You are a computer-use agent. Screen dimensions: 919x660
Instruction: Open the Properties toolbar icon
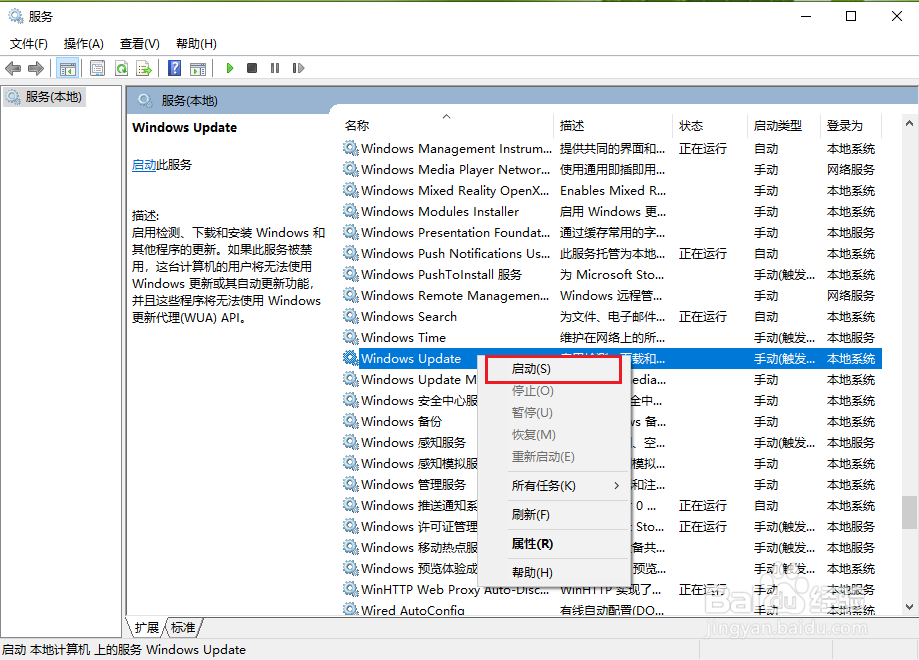[98, 69]
